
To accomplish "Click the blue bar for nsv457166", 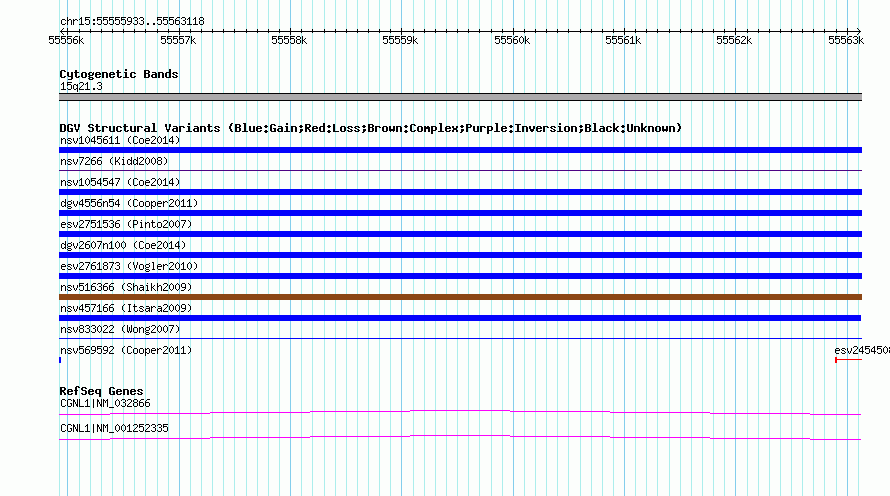I will [460, 318].
